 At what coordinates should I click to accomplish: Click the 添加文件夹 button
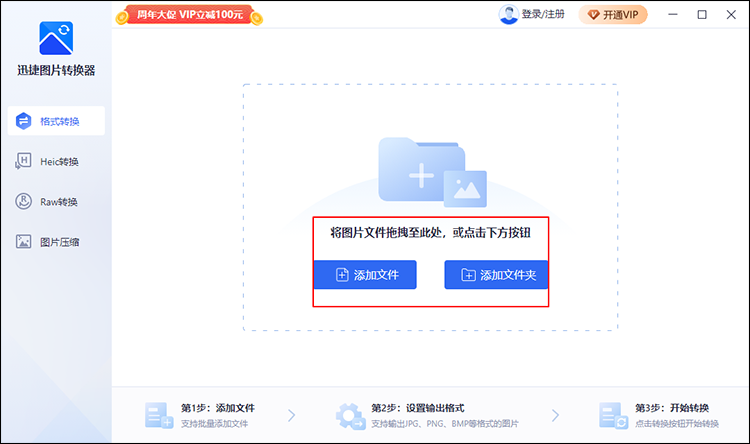point(496,275)
